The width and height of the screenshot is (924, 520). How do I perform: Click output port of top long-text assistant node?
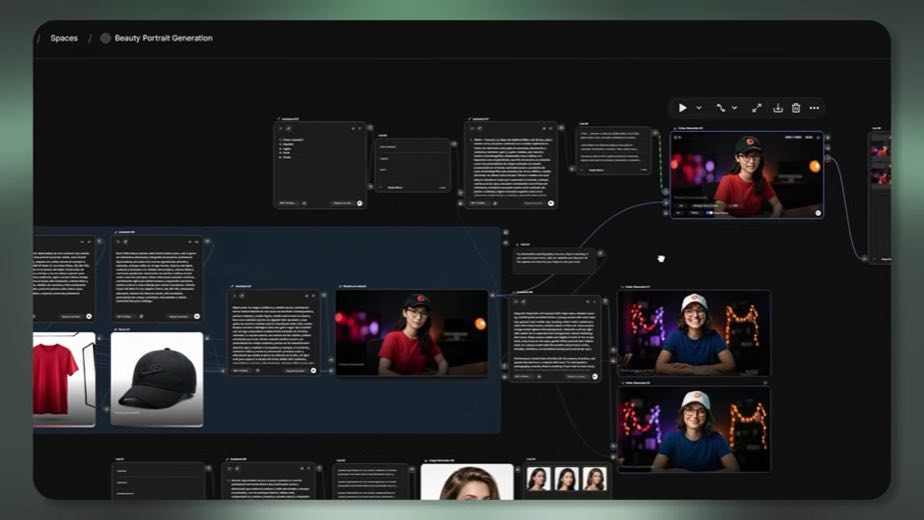561,127
